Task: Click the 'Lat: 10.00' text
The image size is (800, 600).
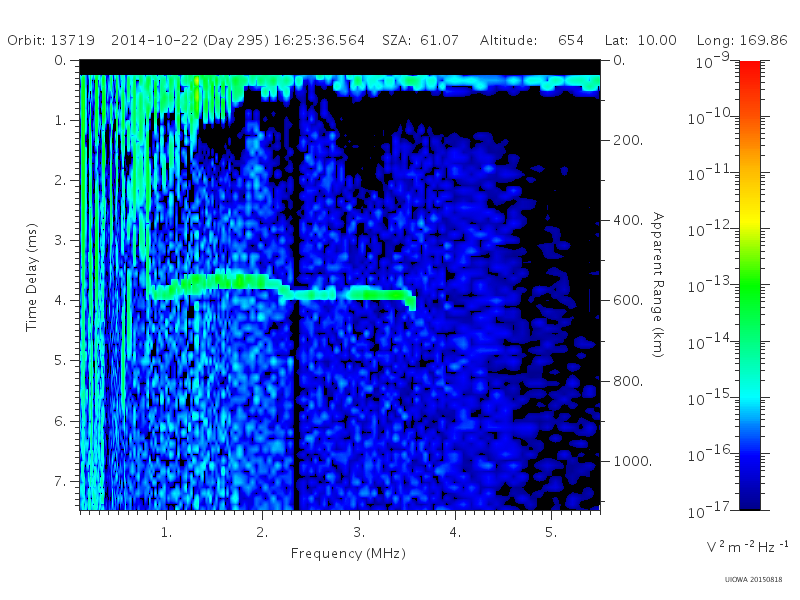Action: point(641,40)
